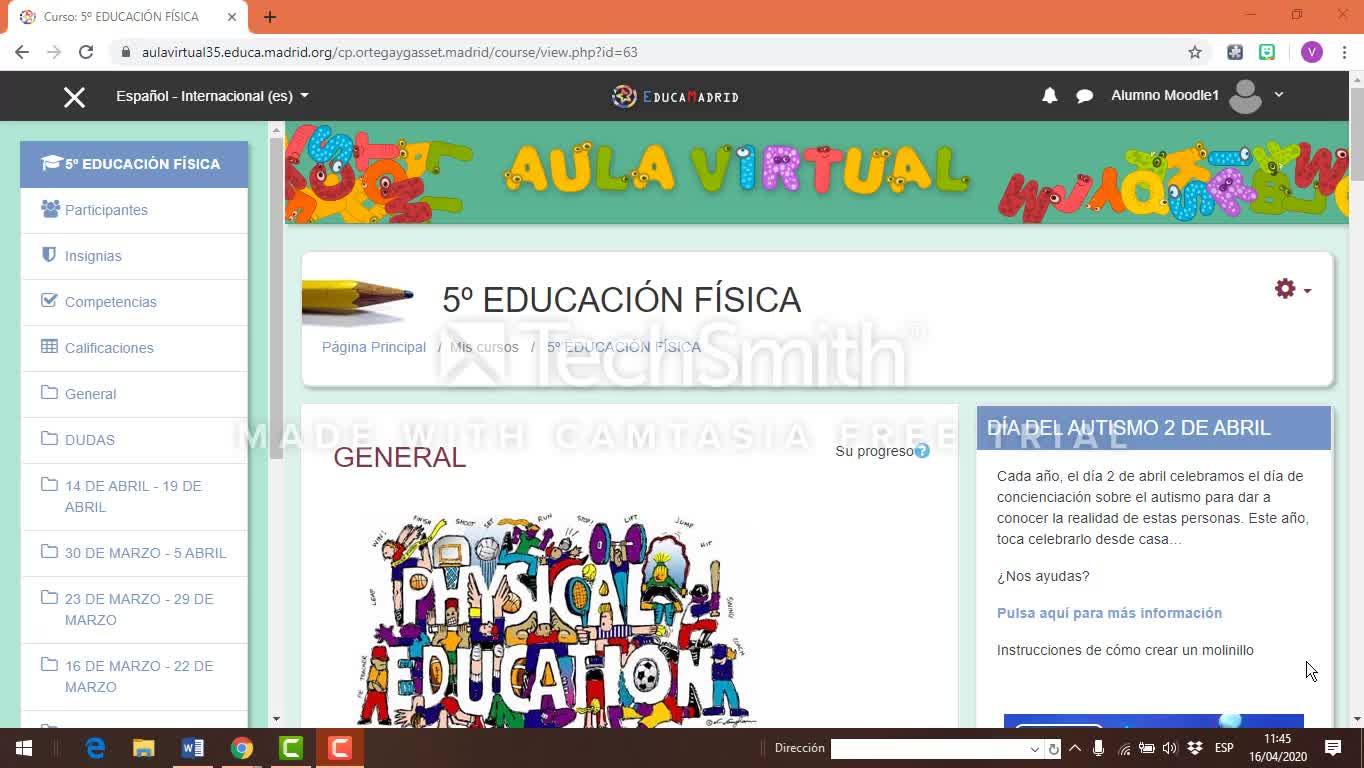
Task: Open a new browser tab
Action: (x=270, y=17)
